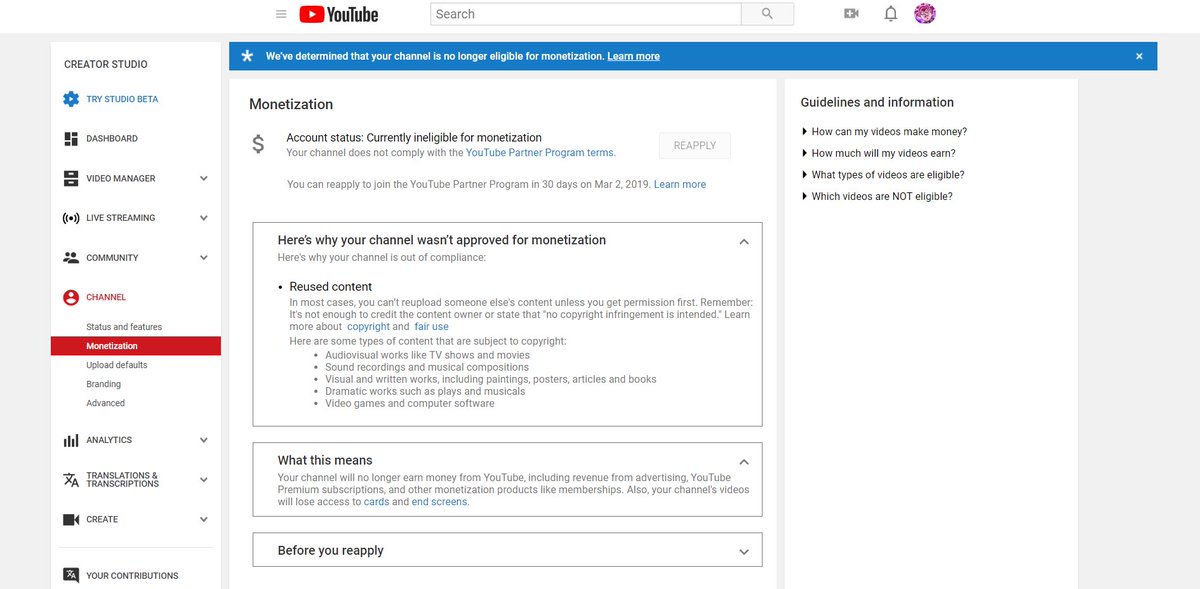Click the Analytics bar chart icon
This screenshot has width=1200, height=589.
(x=71, y=440)
